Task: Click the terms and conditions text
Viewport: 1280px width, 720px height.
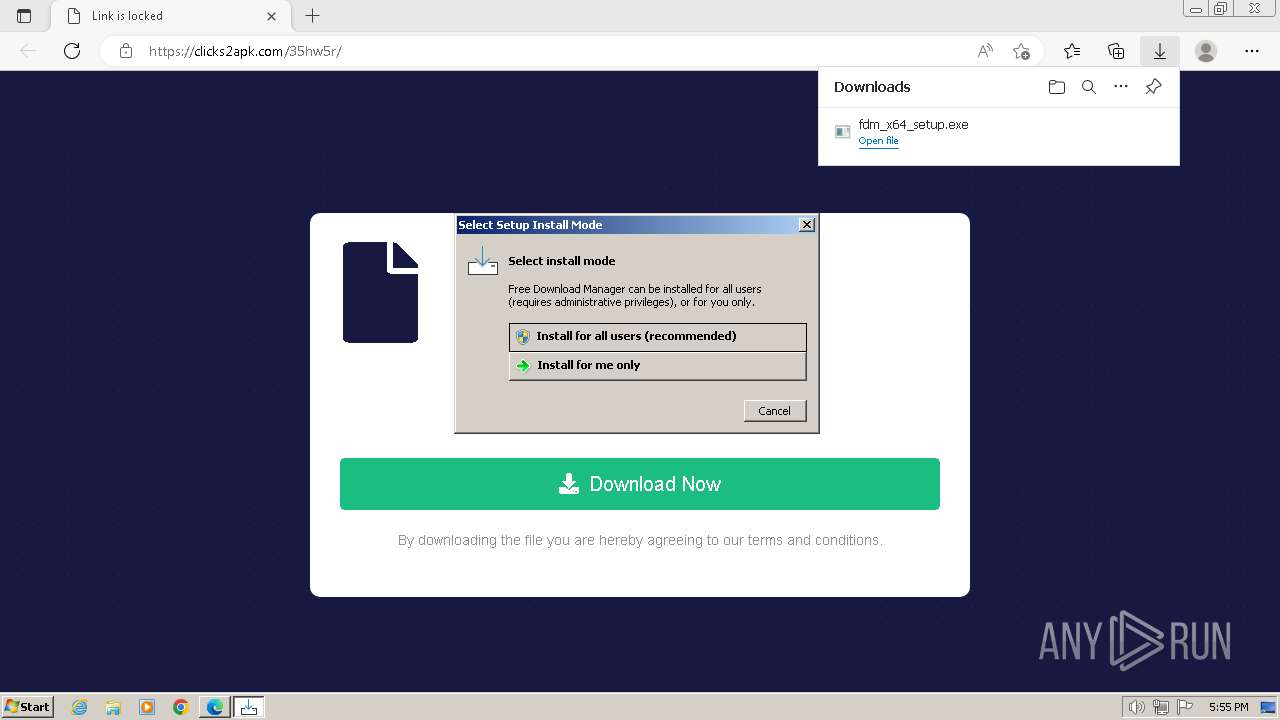Action: click(640, 540)
